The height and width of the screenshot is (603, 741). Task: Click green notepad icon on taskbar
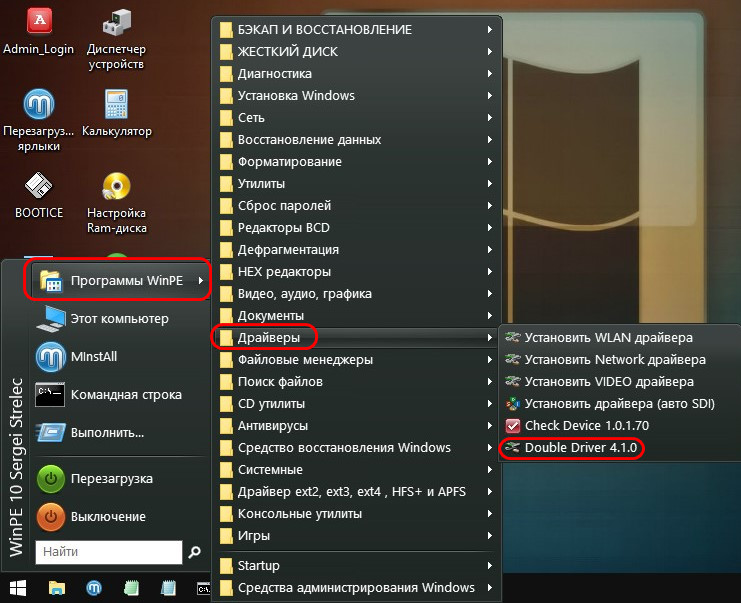coord(131,588)
